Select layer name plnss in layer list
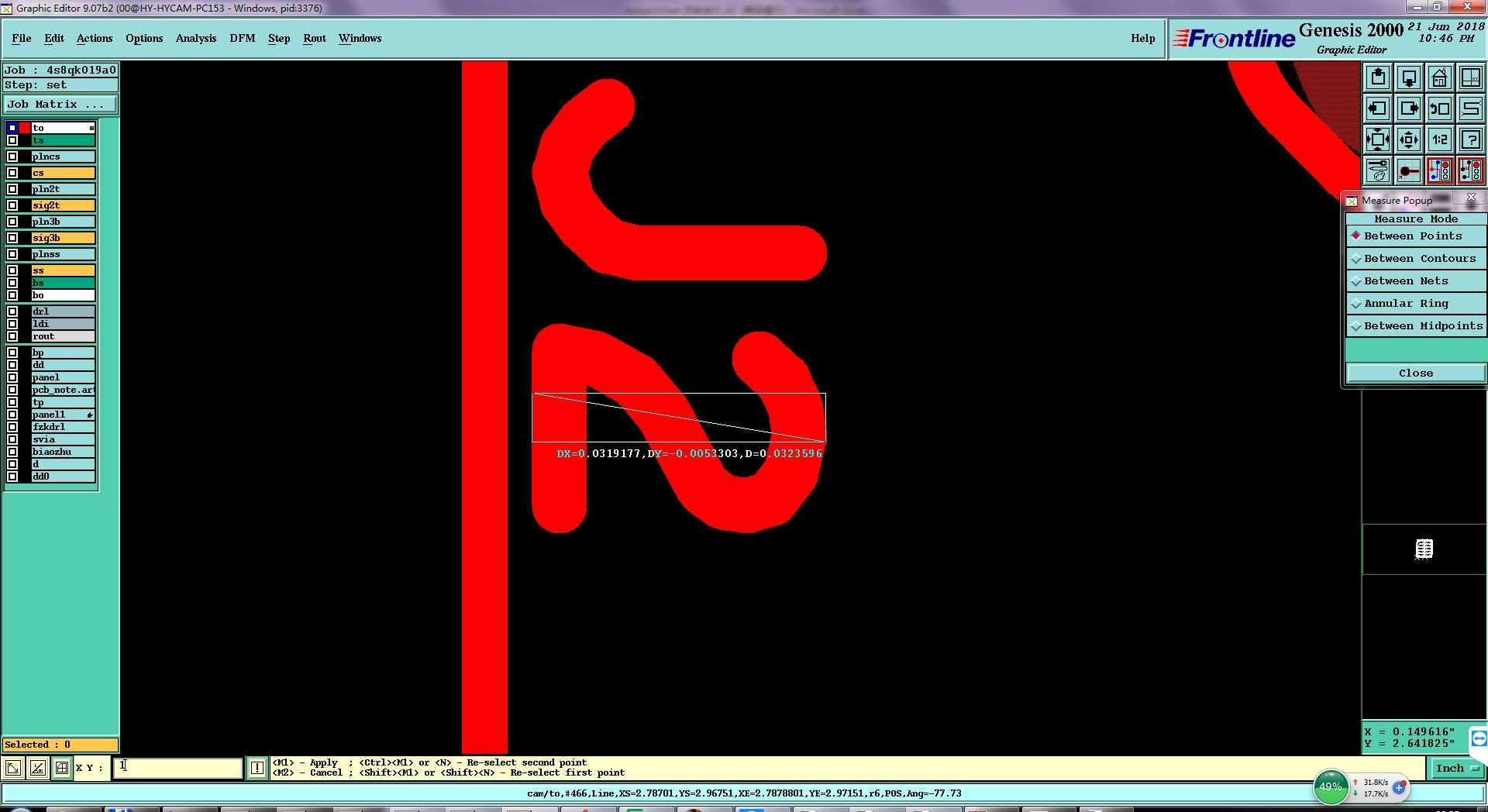The width and height of the screenshot is (1488, 812). (64, 254)
